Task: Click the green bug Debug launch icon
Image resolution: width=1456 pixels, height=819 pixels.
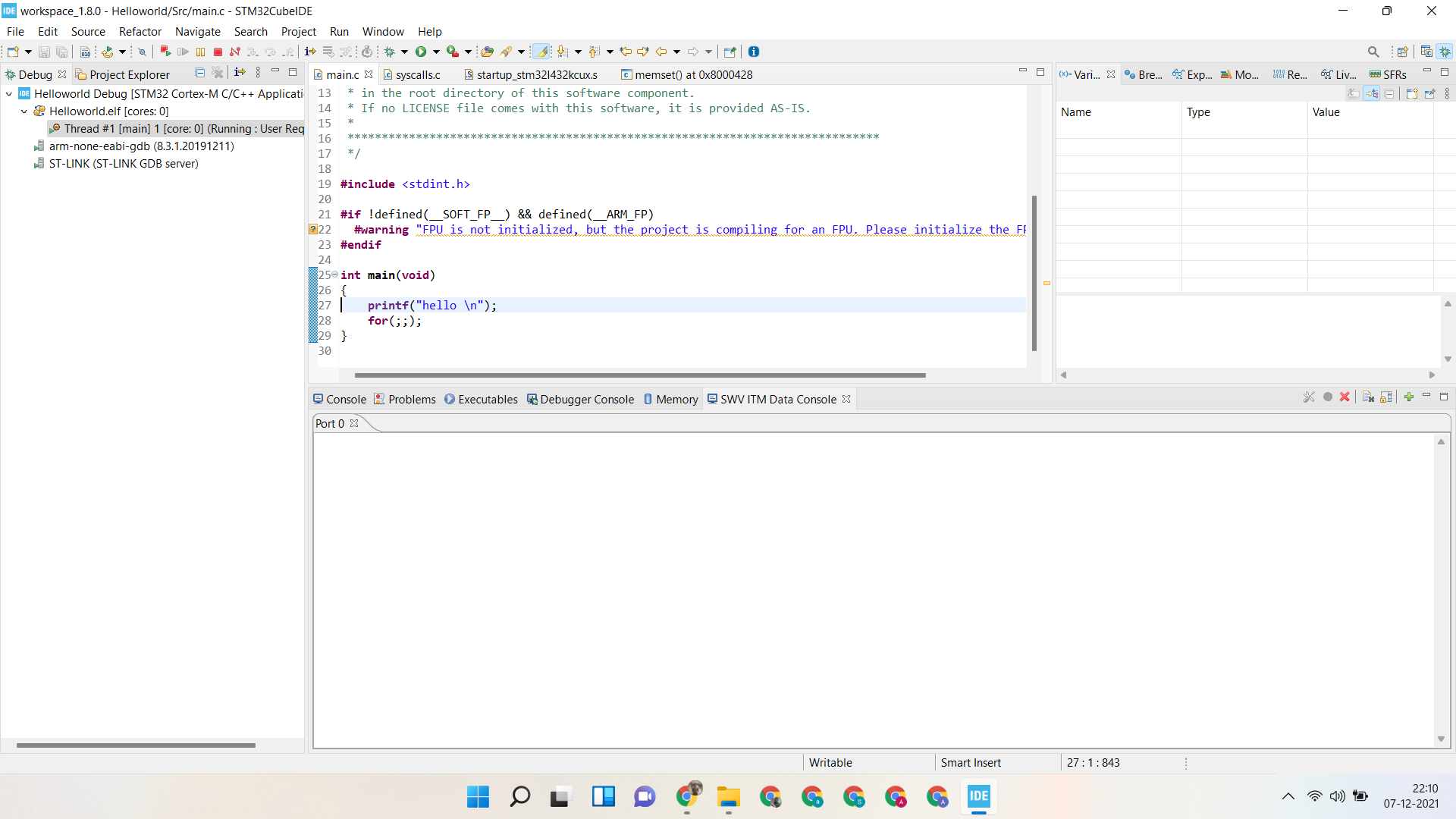Action: (x=390, y=52)
